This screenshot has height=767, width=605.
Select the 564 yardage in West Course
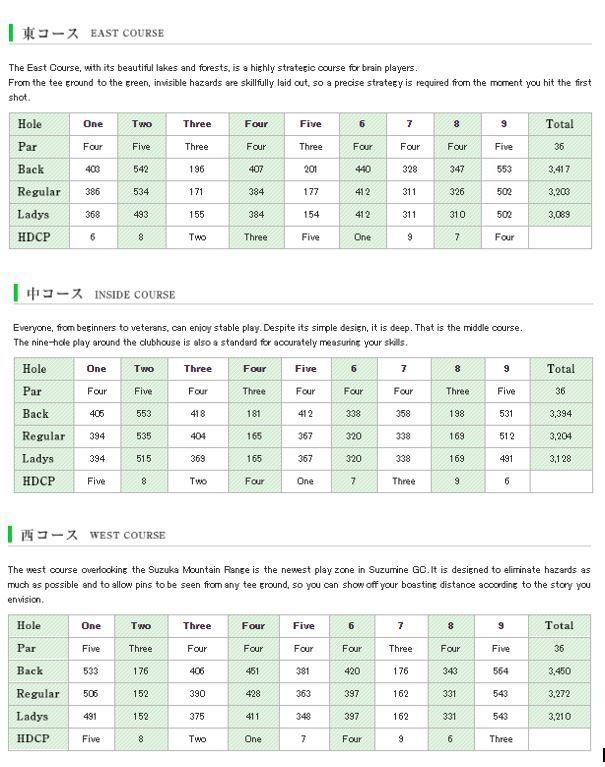(501, 671)
